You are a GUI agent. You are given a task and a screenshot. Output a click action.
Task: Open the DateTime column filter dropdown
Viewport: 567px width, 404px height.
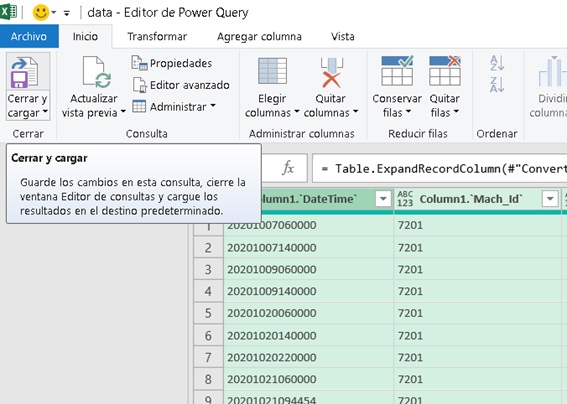point(383,199)
